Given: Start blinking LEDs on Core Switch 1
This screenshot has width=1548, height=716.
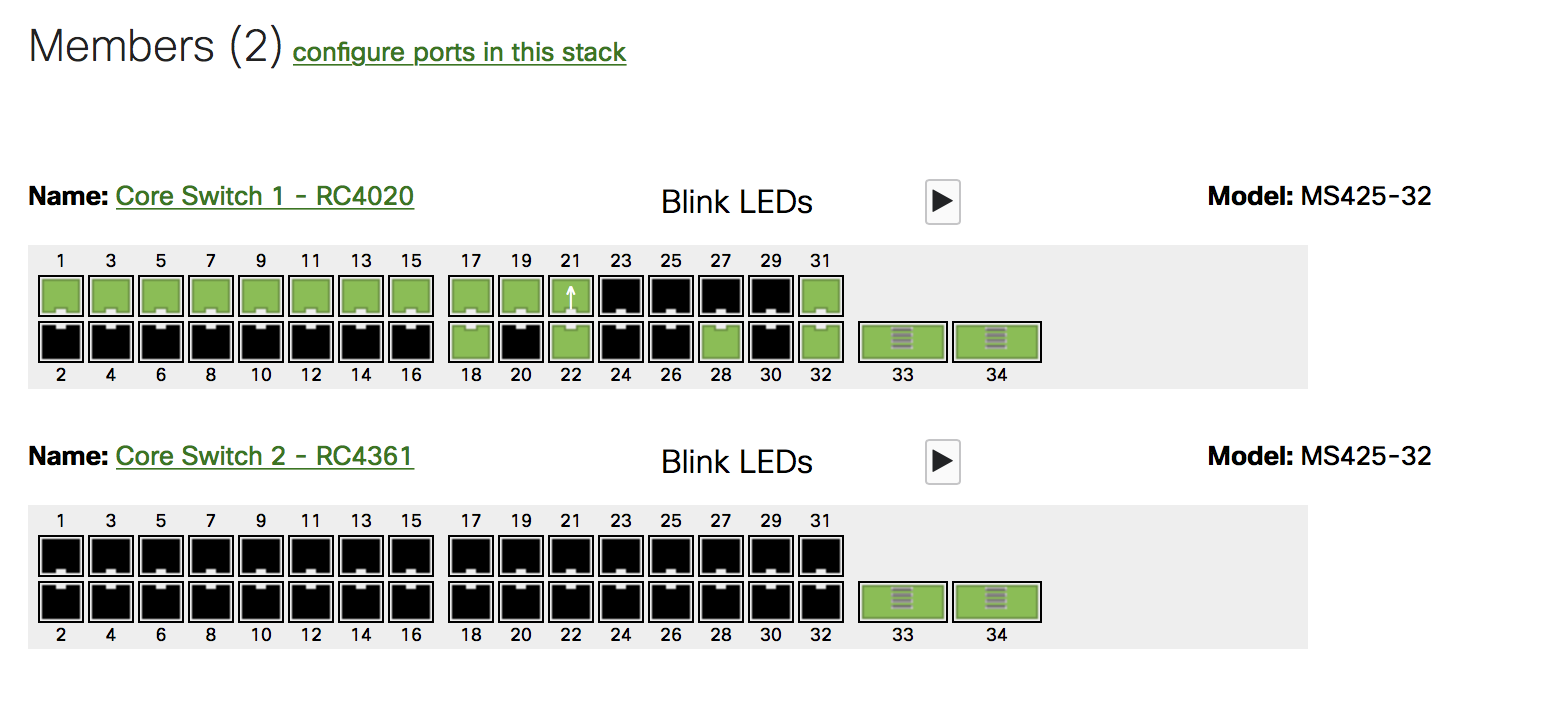Looking at the screenshot, I should [x=941, y=202].
